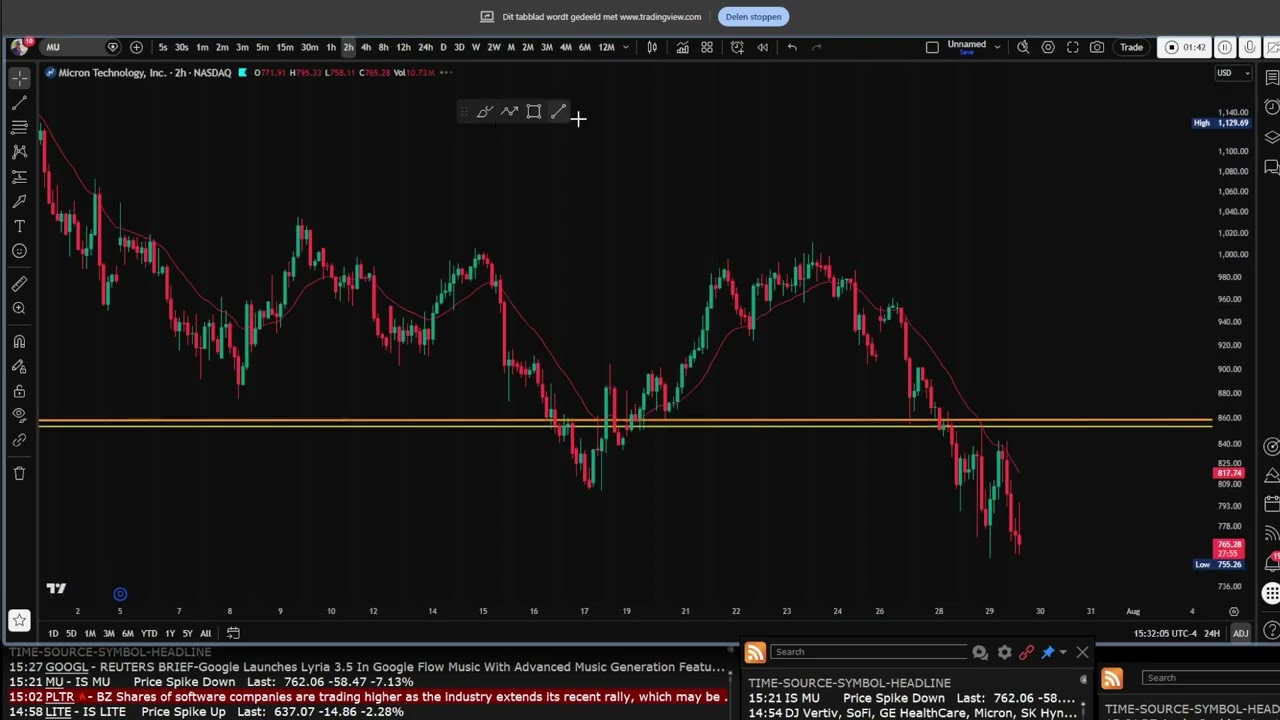1280x720 pixels.
Task: Open indicator templates grid icon
Action: pyautogui.click(x=706, y=47)
